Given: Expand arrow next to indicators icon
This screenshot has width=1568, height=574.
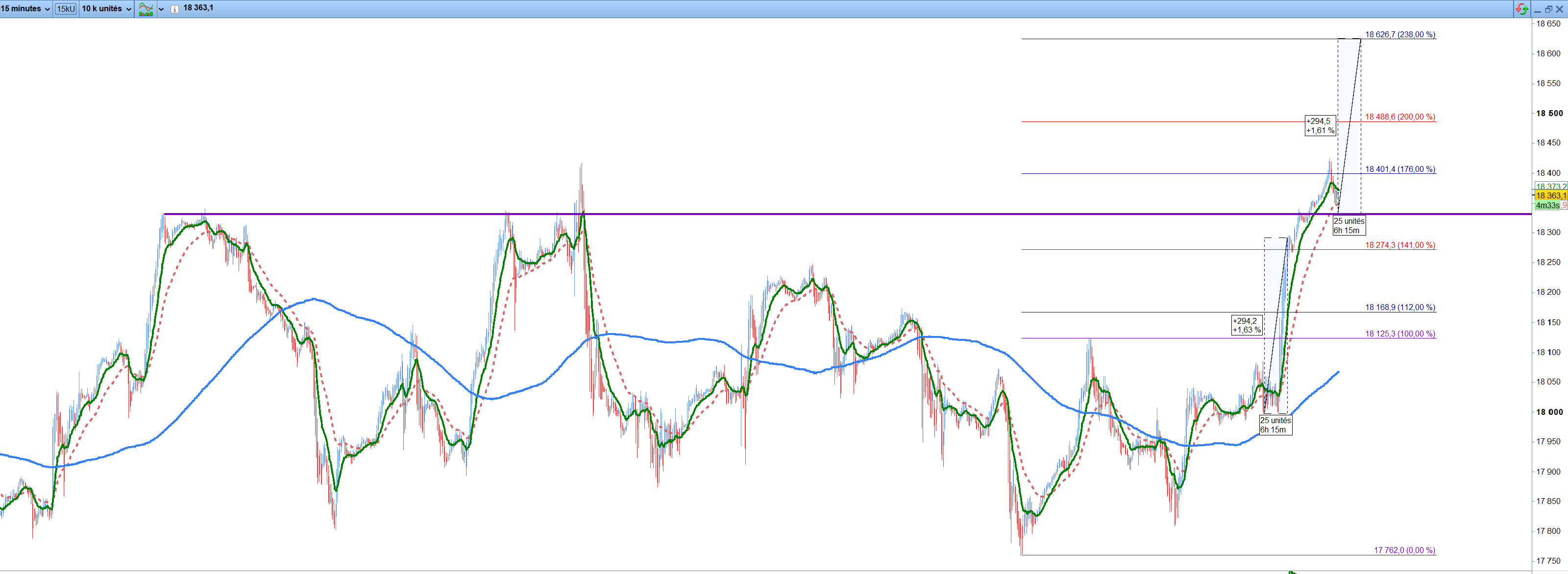Looking at the screenshot, I should [161, 8].
